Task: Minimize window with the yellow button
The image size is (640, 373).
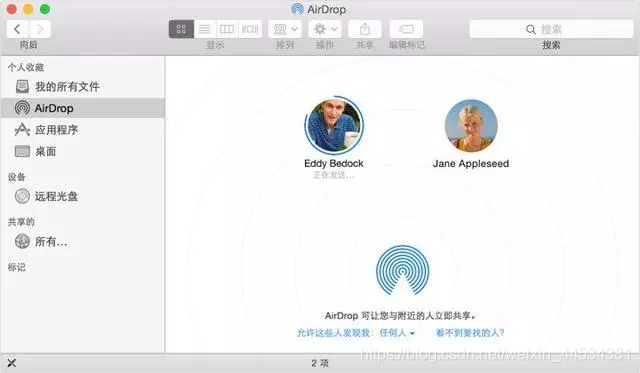Action: pos(28,9)
